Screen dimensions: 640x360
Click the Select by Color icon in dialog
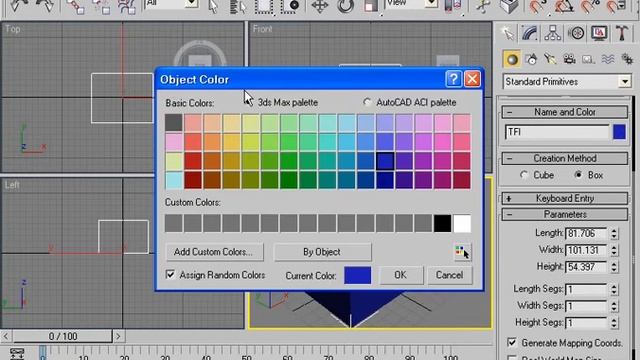click(462, 252)
